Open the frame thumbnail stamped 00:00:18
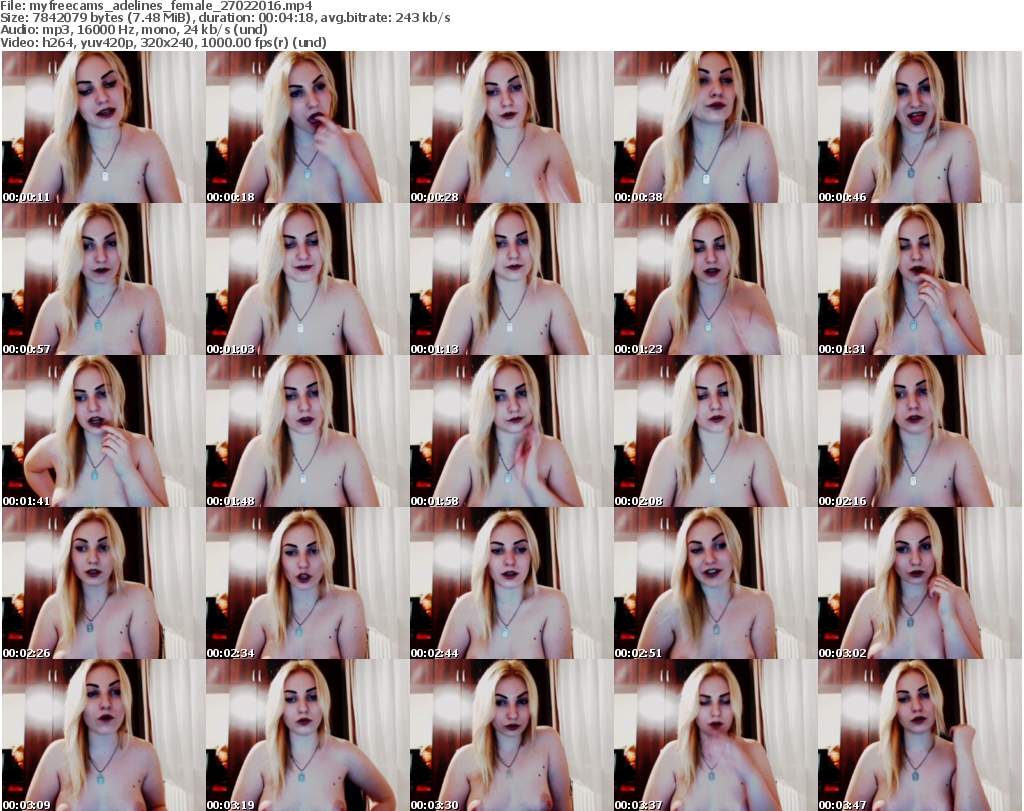The image size is (1024, 811). coord(307,127)
